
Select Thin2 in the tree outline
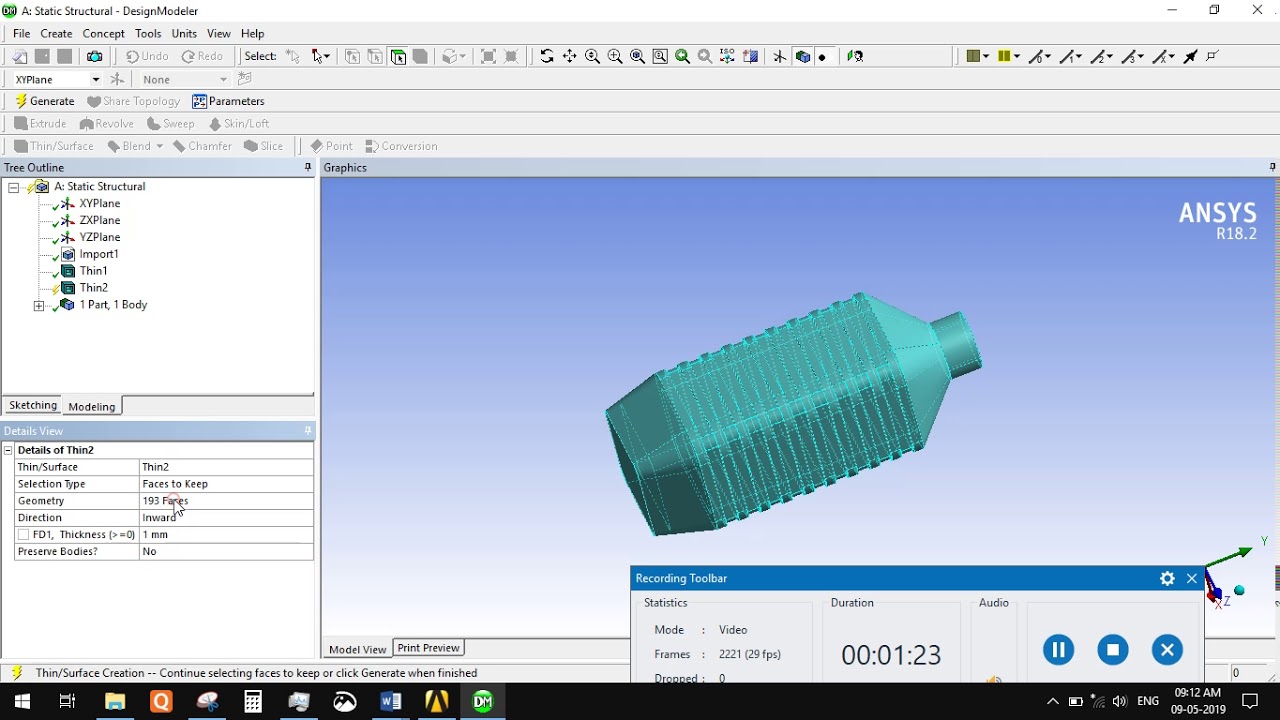coord(93,288)
